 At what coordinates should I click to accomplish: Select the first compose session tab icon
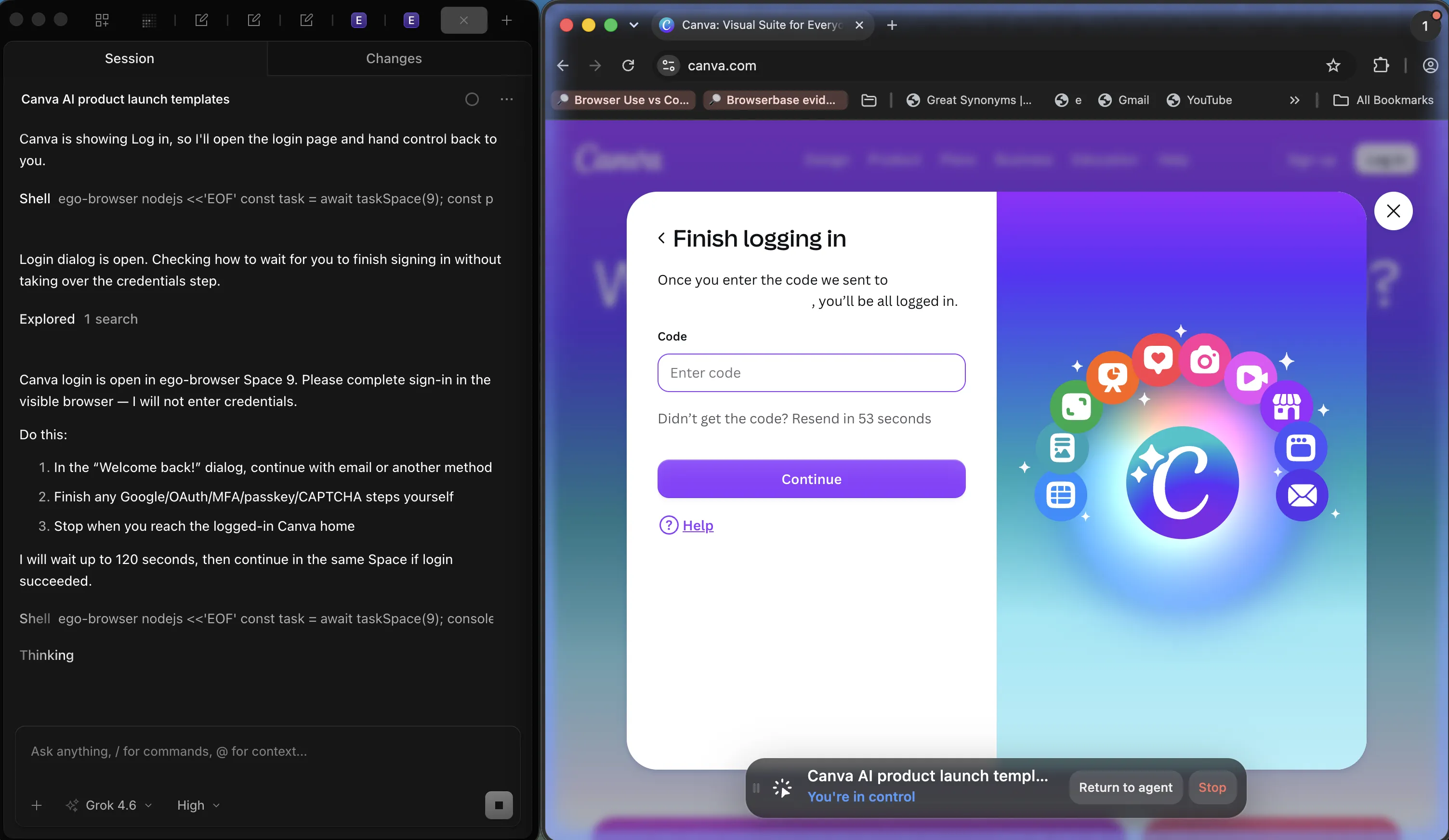coord(201,20)
